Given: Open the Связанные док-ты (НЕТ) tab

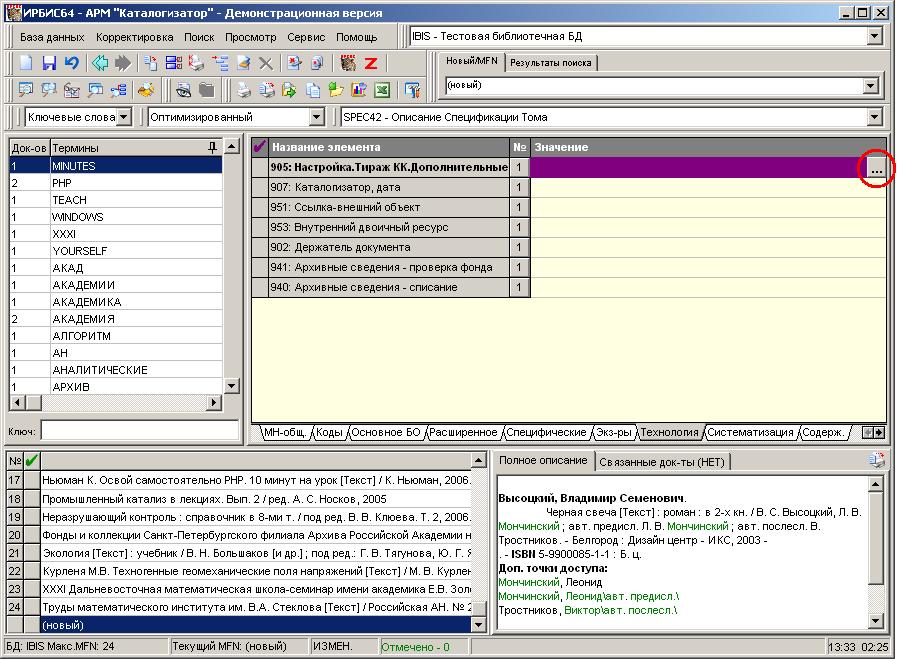Looking at the screenshot, I should pos(662,462).
